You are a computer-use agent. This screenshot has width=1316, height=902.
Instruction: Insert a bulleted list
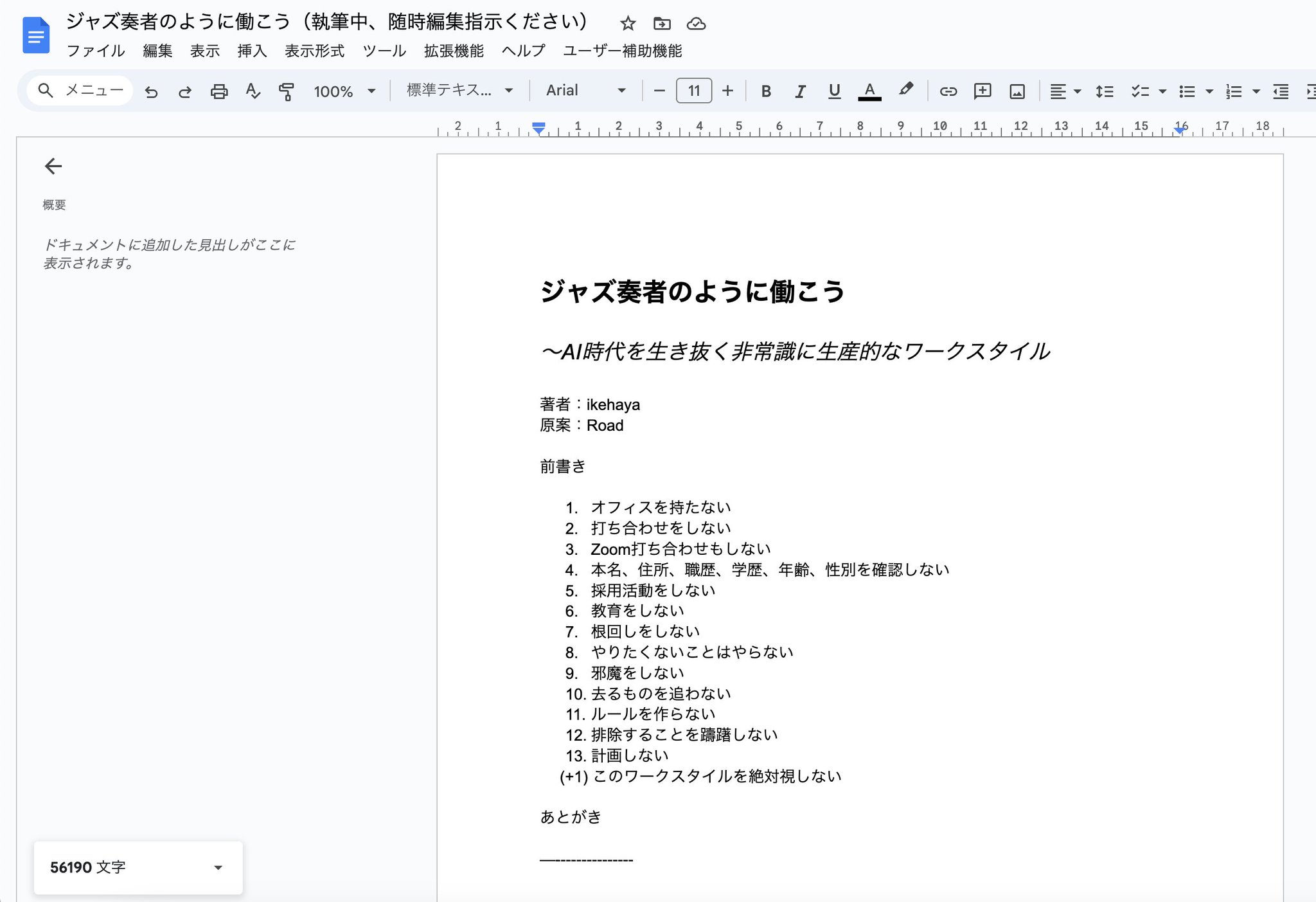1187,91
